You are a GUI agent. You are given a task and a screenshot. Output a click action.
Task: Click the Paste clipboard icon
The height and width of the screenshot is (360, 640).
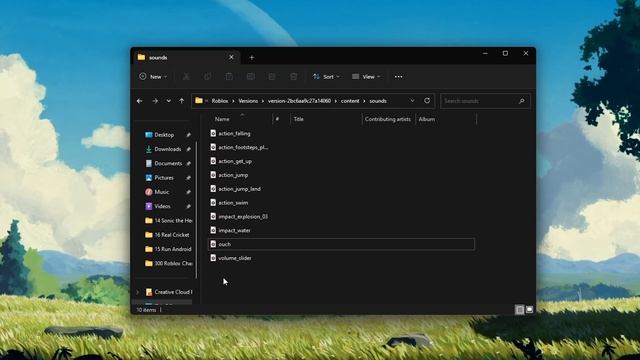(229, 77)
